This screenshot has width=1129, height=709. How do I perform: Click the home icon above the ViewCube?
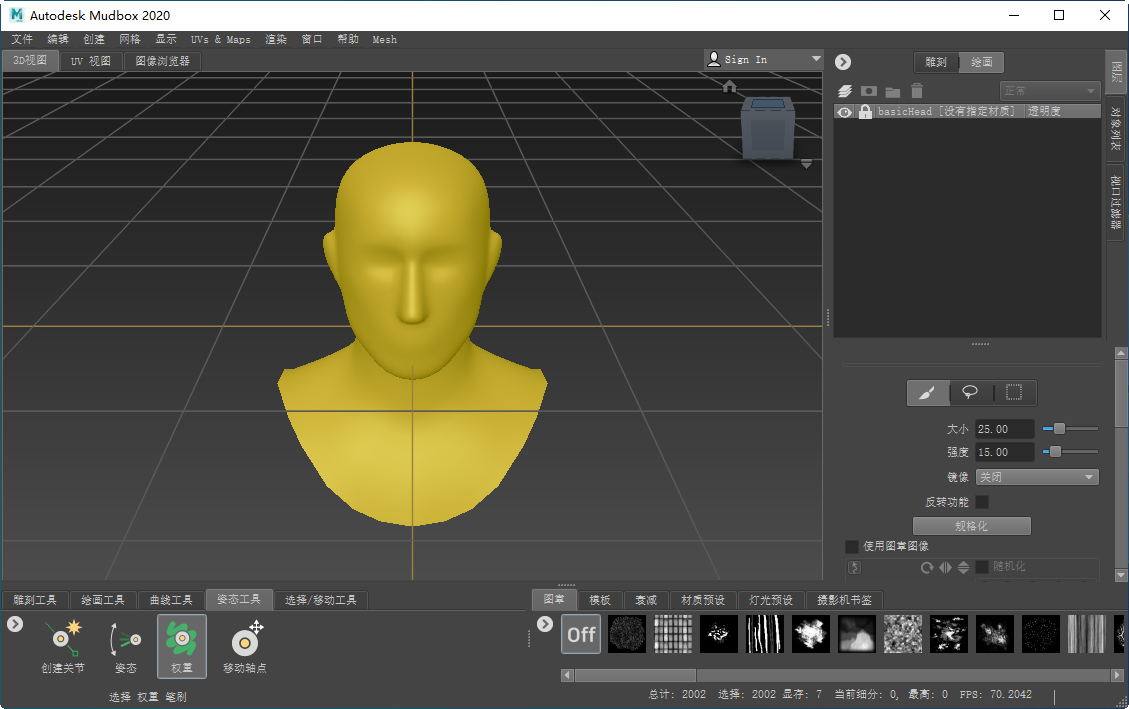point(729,86)
